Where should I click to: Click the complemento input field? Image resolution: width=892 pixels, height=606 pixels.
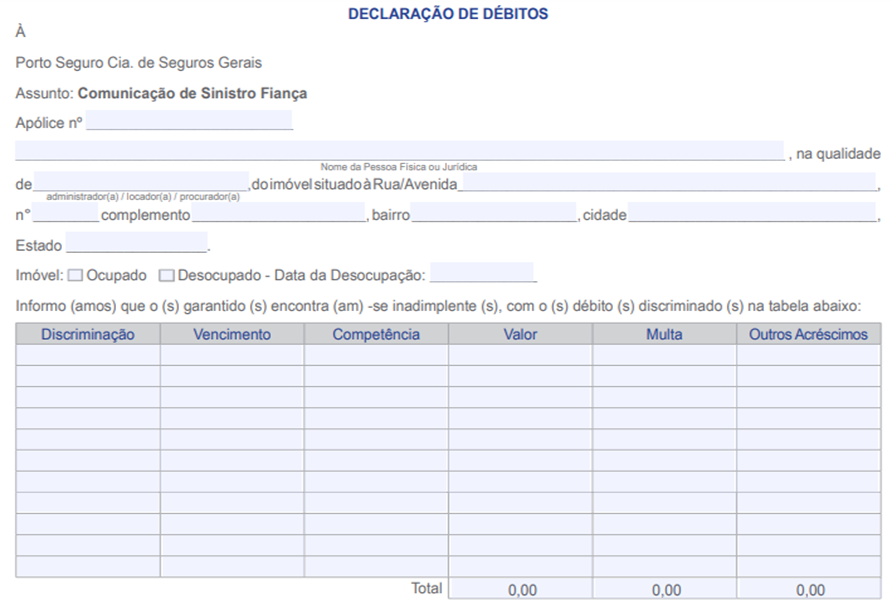[279, 213]
